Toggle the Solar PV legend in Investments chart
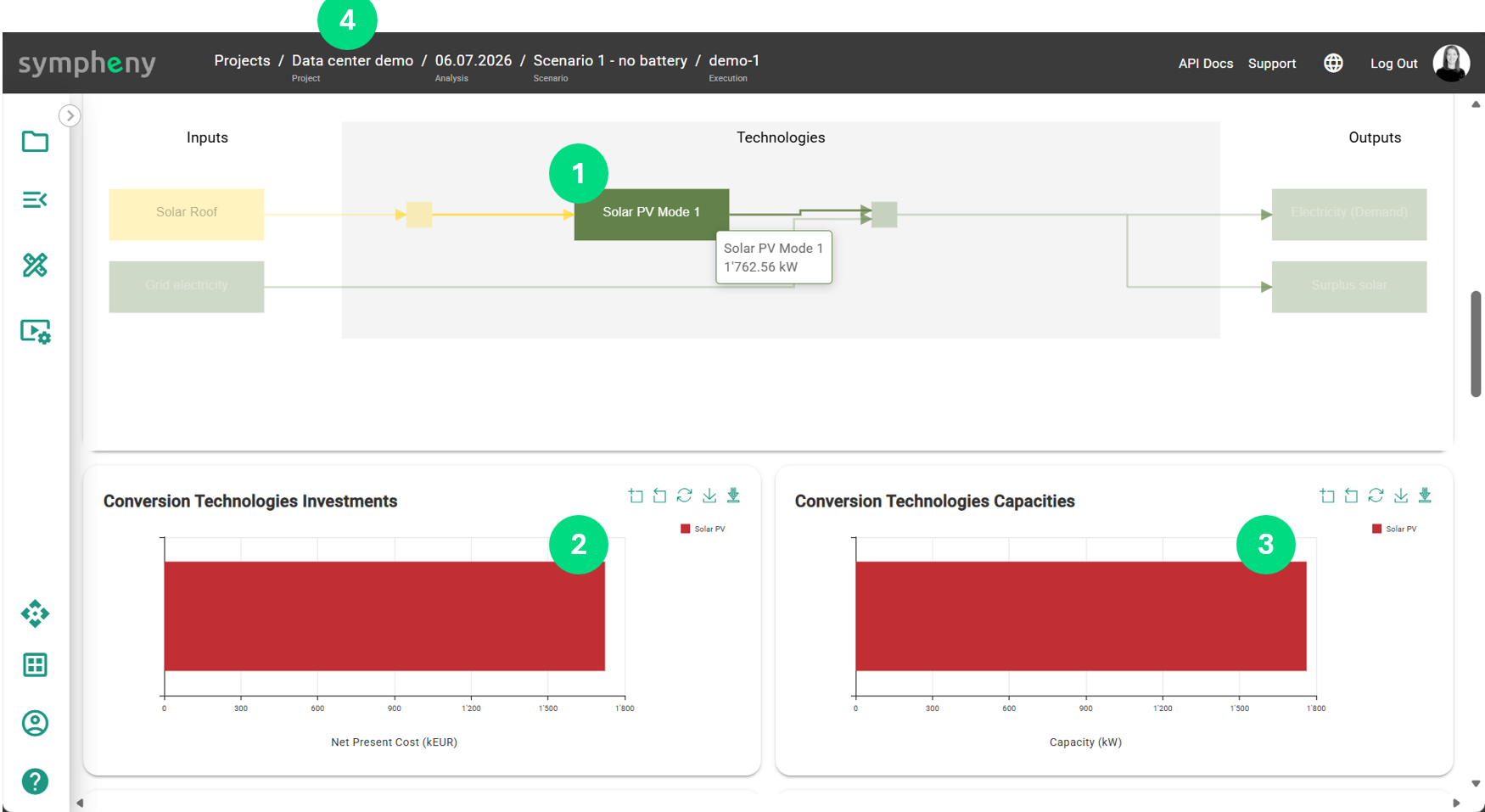The height and width of the screenshot is (812, 1485). 703,529
